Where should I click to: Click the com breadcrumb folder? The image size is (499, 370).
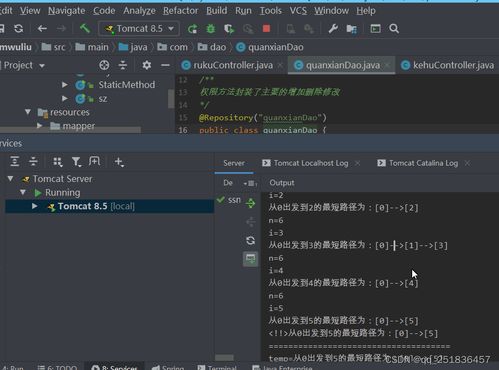point(172,47)
